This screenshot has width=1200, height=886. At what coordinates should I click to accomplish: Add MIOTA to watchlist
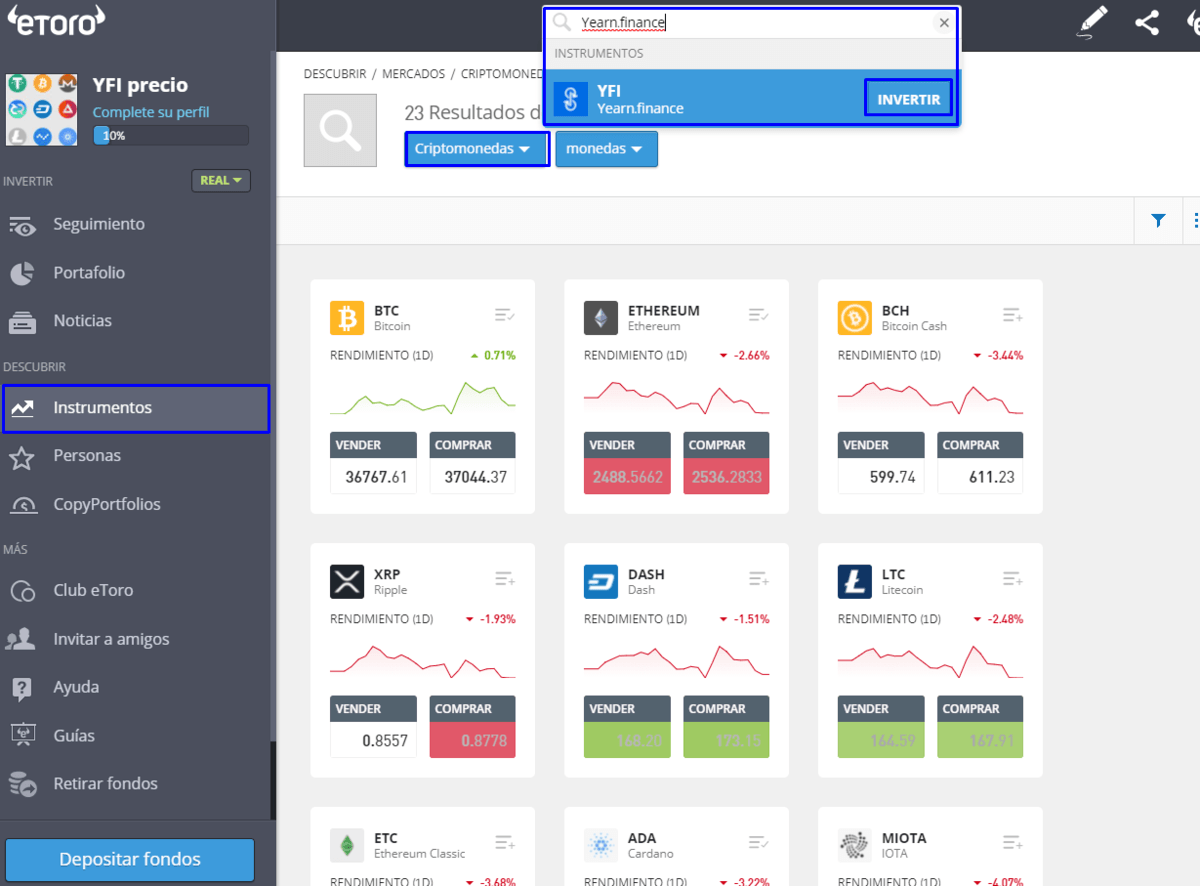1013,842
